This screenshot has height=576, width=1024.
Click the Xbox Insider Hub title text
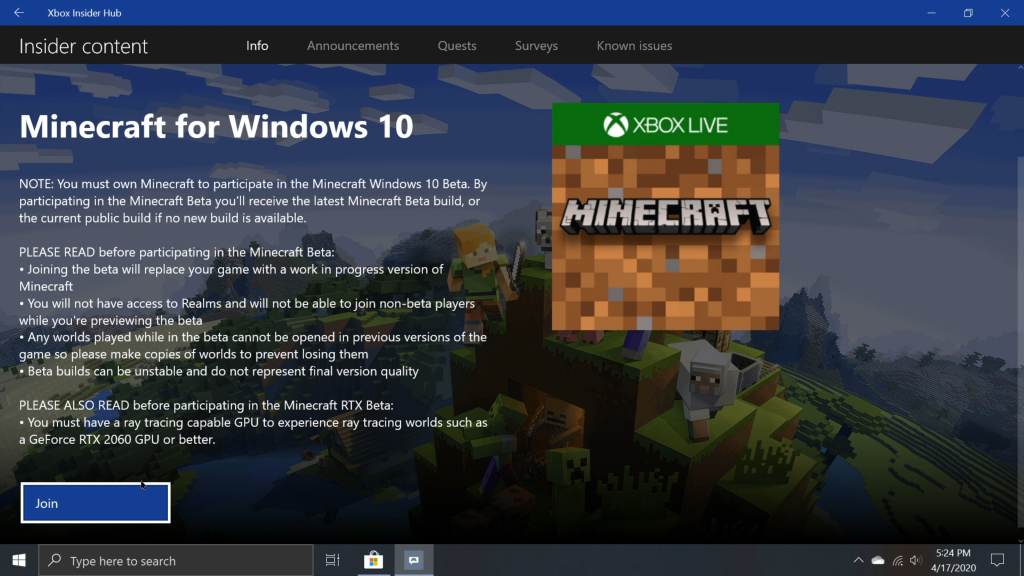pyautogui.click(x=84, y=12)
